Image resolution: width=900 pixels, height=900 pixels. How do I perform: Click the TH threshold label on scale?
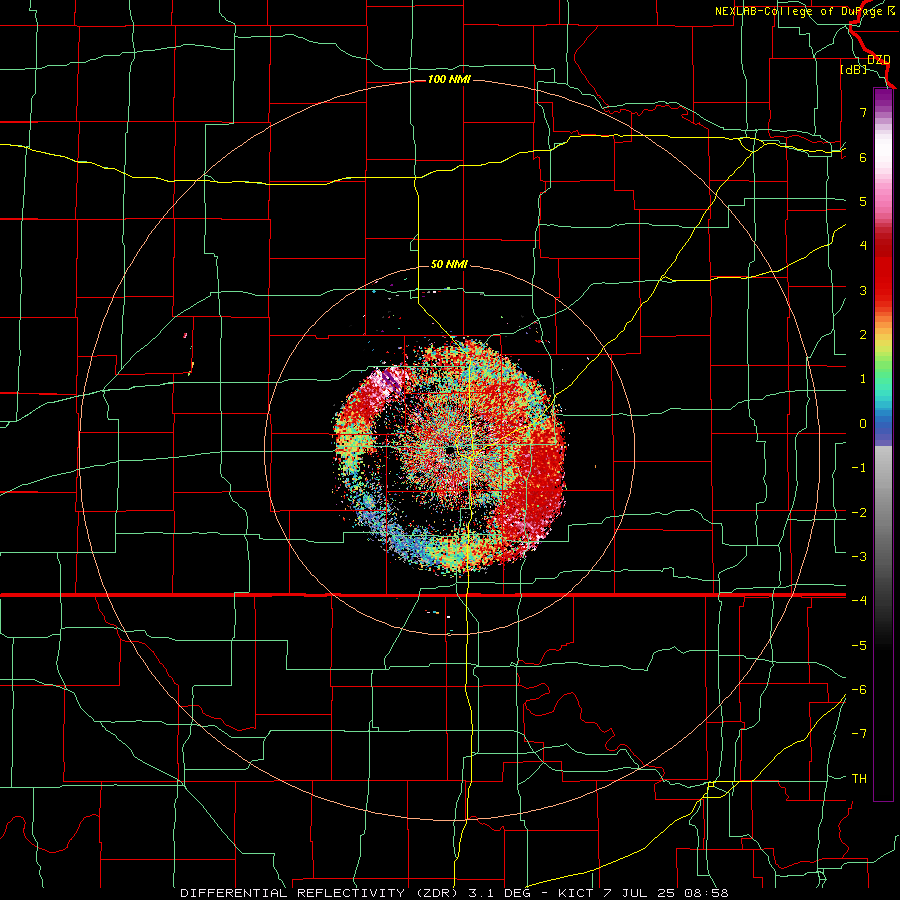click(859, 779)
